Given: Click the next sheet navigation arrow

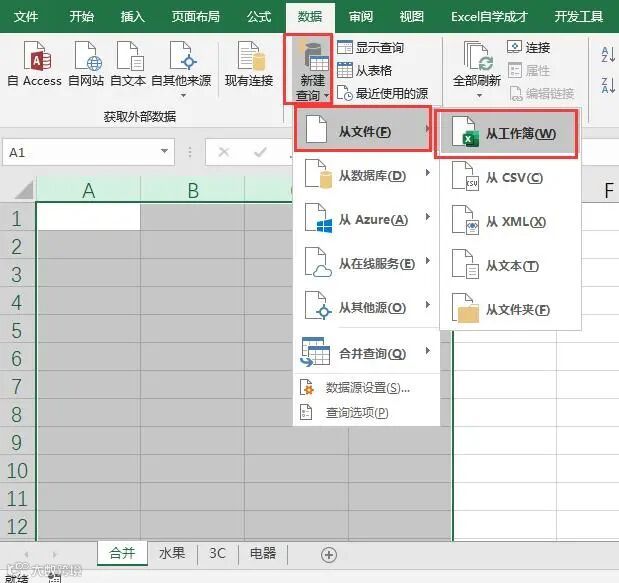Looking at the screenshot, I should [54, 555].
